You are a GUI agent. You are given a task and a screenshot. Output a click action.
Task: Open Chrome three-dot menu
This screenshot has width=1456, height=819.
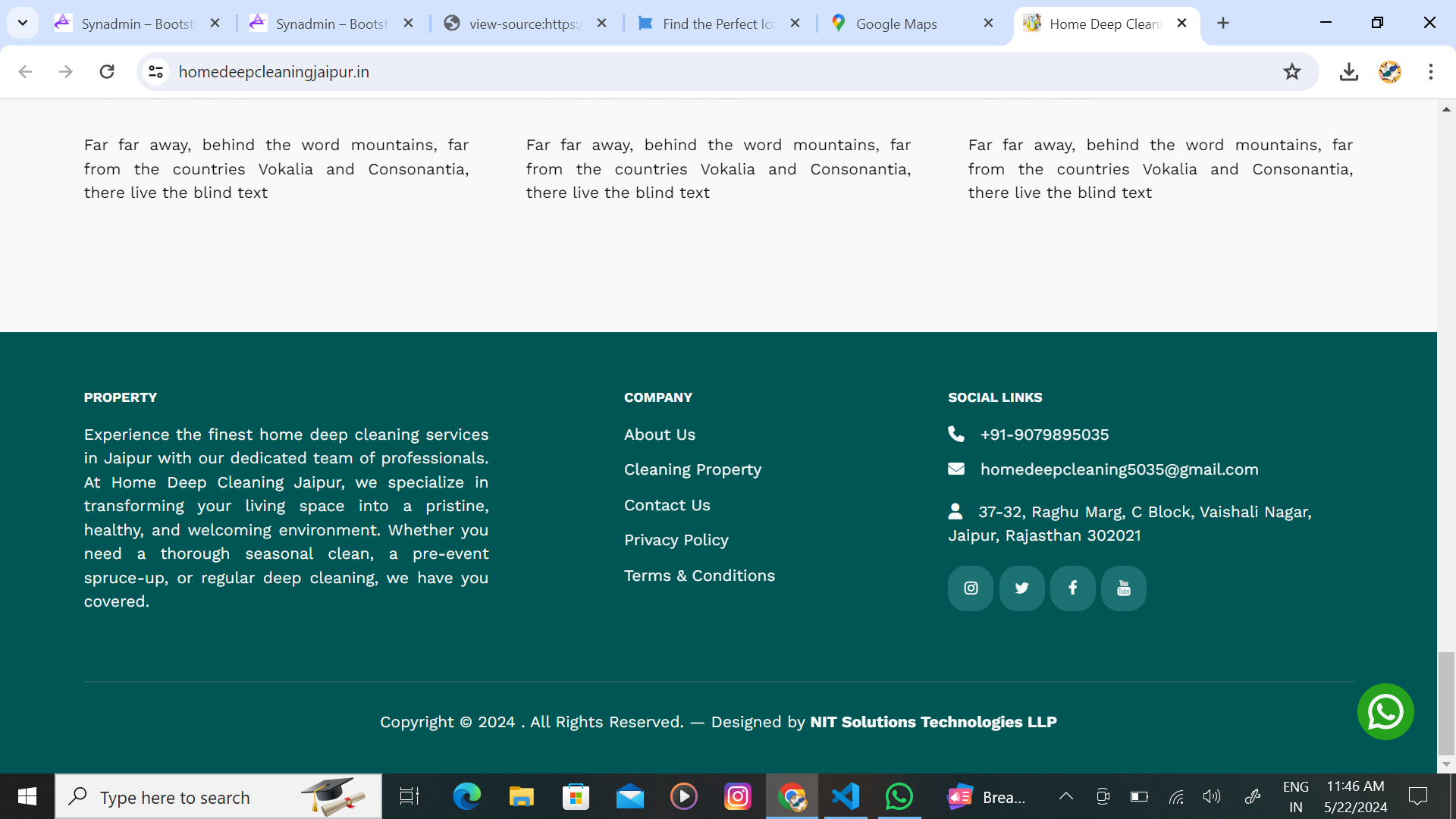pyautogui.click(x=1430, y=71)
